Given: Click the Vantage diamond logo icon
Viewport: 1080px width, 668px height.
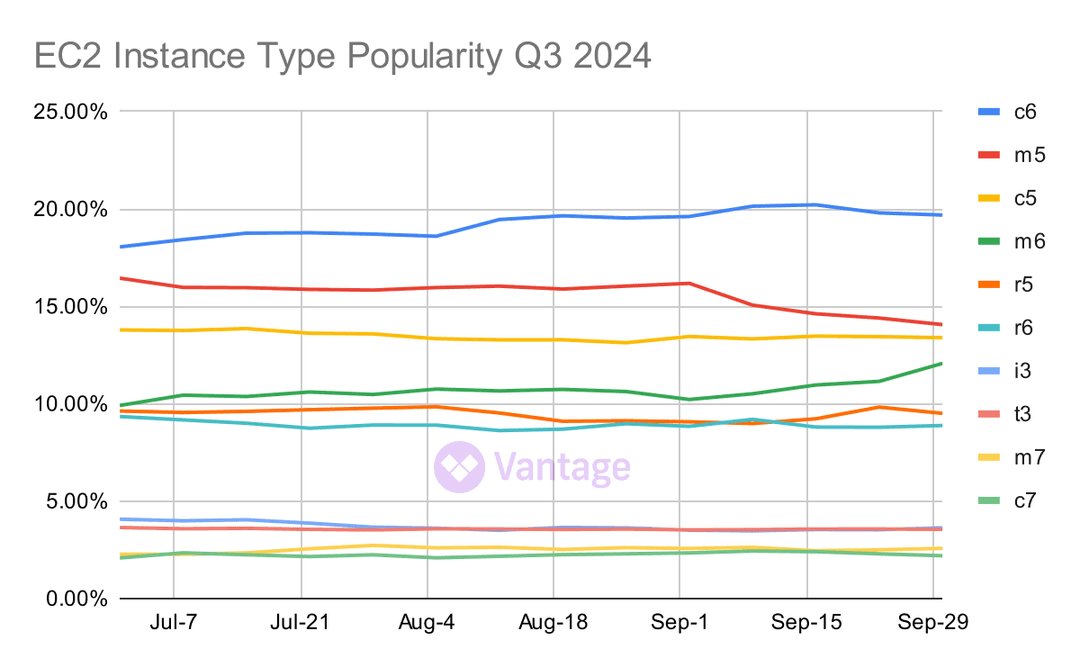Looking at the screenshot, I should coord(458,467).
